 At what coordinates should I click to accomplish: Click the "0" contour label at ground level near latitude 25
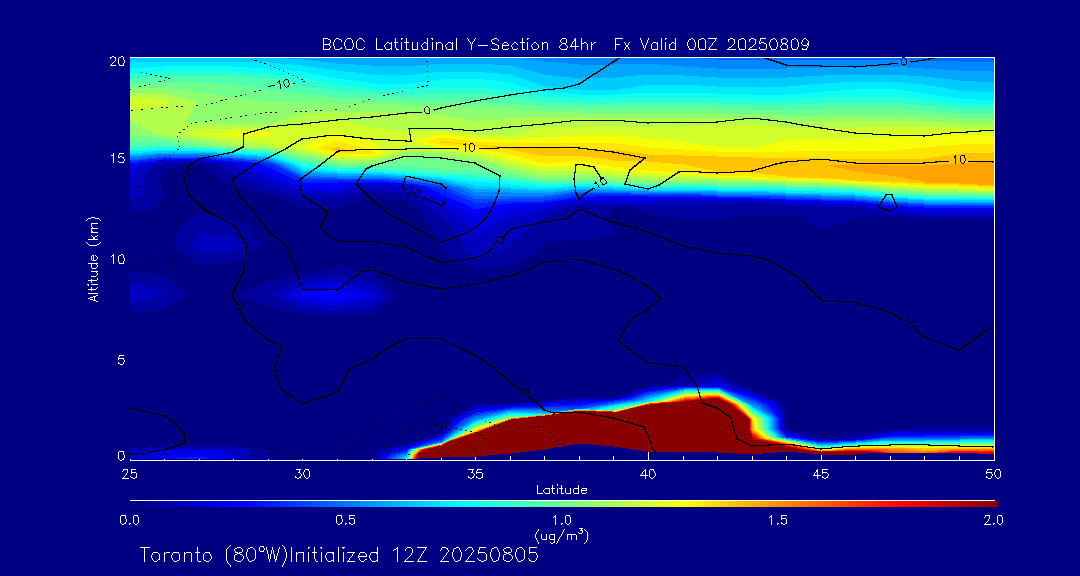(x=143, y=451)
